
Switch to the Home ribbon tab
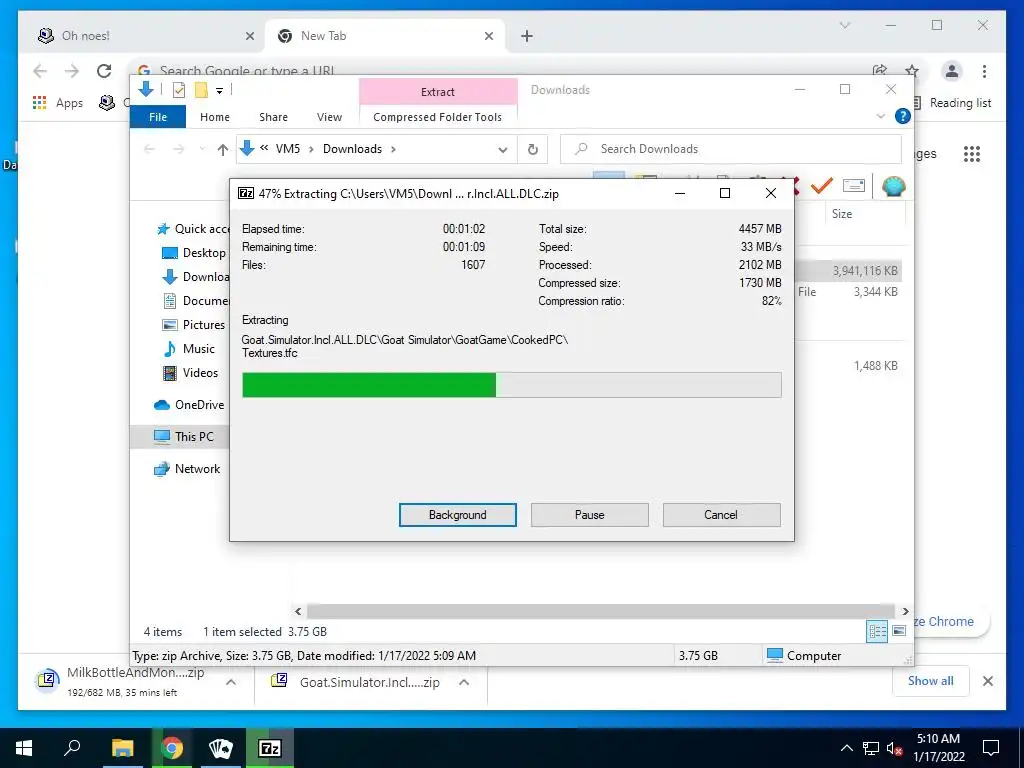point(215,117)
